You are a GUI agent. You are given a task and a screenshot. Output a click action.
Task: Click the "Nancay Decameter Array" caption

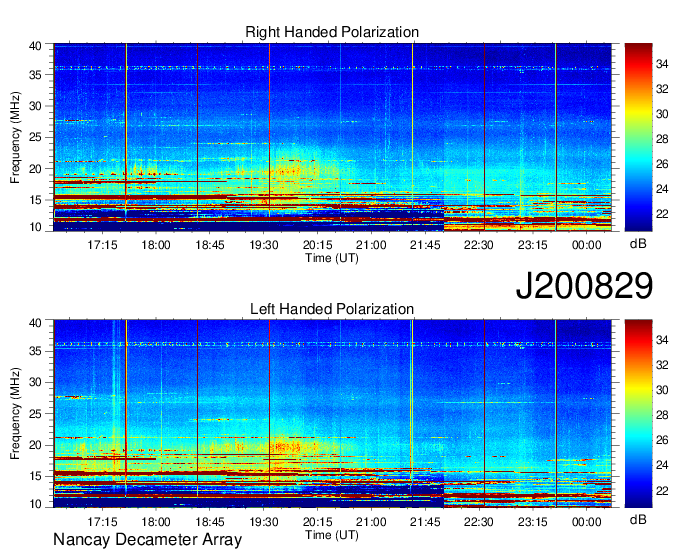147,540
